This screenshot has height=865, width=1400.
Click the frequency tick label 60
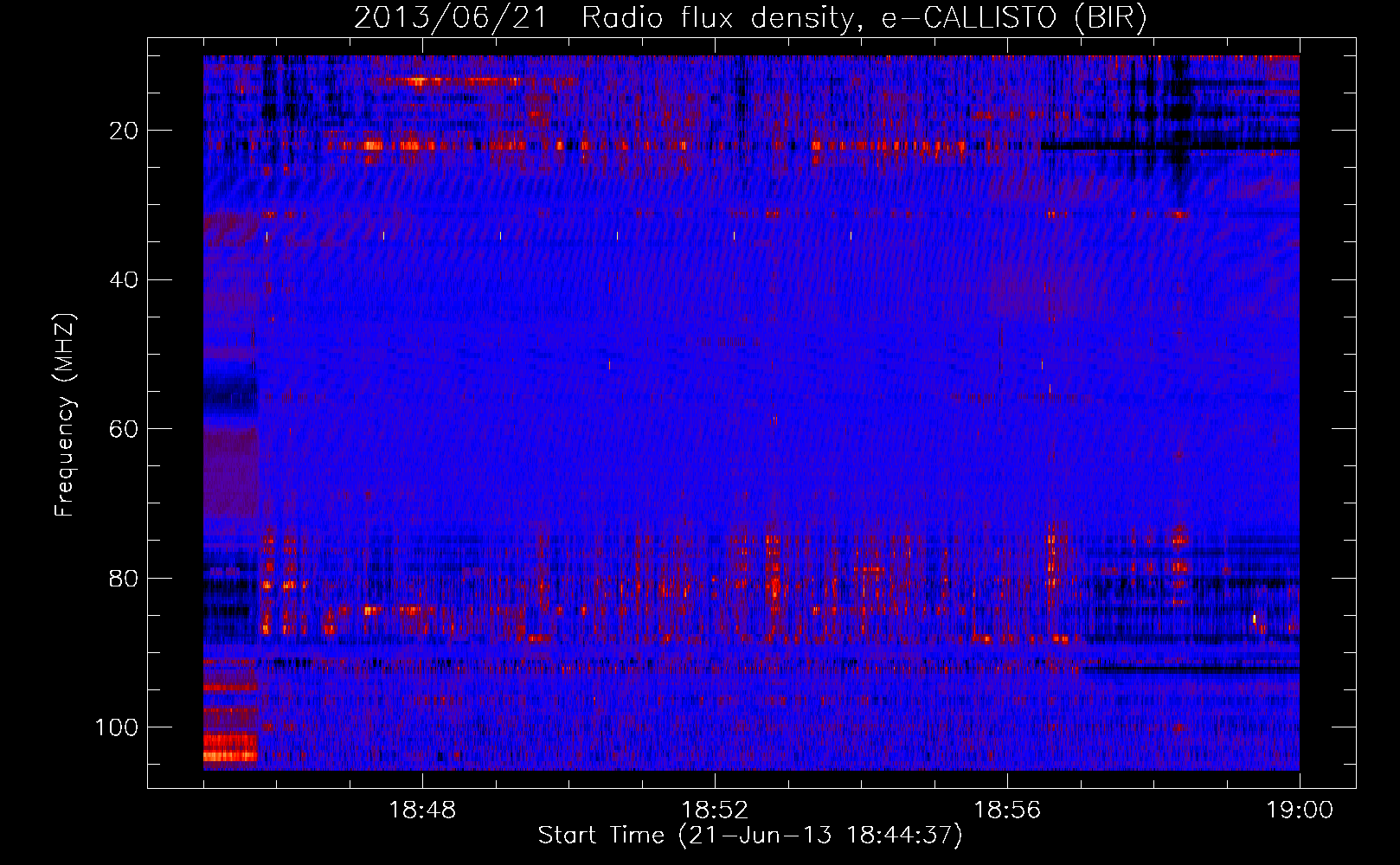point(125,429)
